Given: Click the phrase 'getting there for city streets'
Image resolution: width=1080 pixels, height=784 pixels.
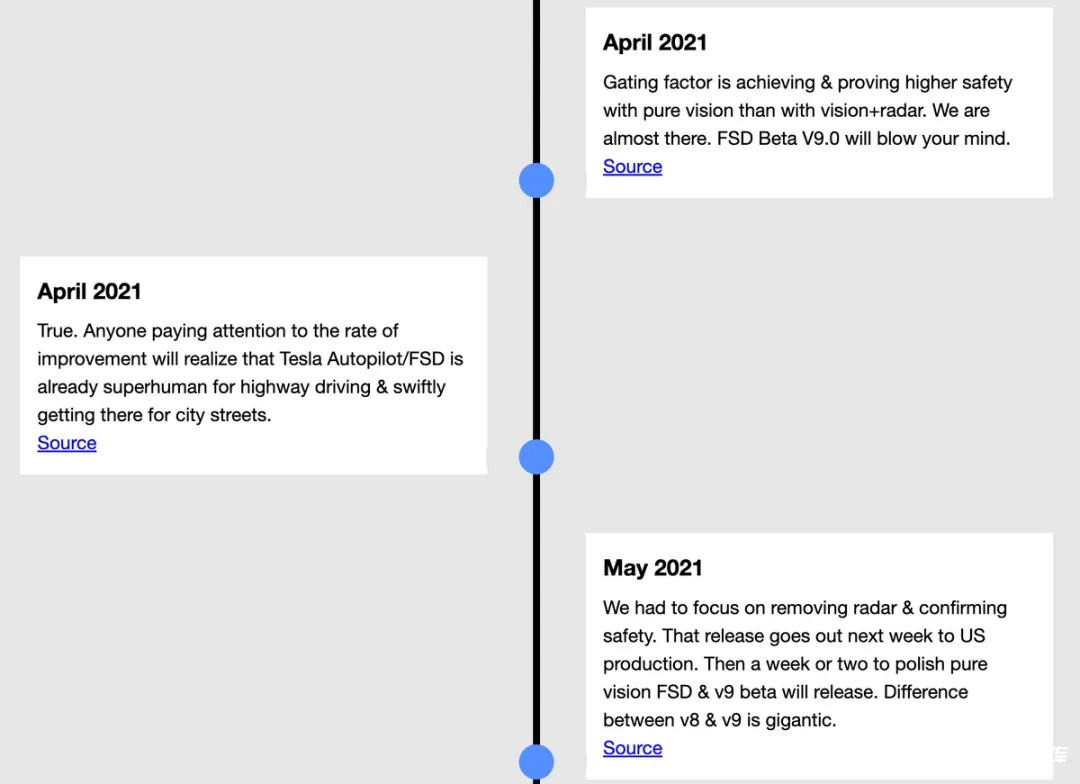Looking at the screenshot, I should click(154, 415).
